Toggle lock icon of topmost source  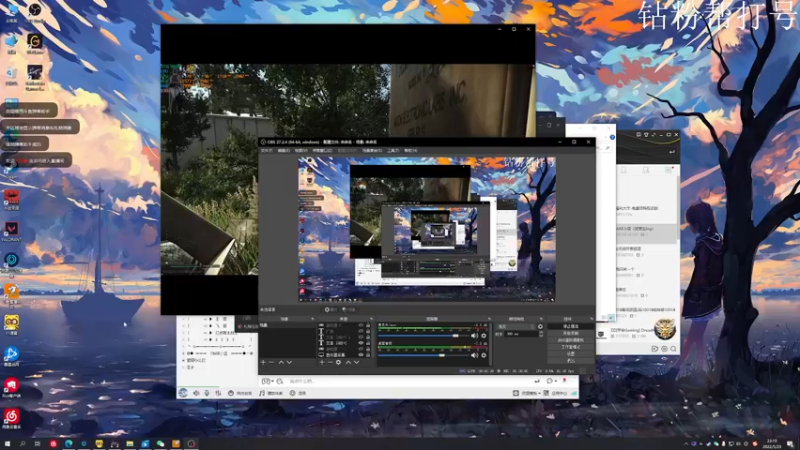[368, 326]
